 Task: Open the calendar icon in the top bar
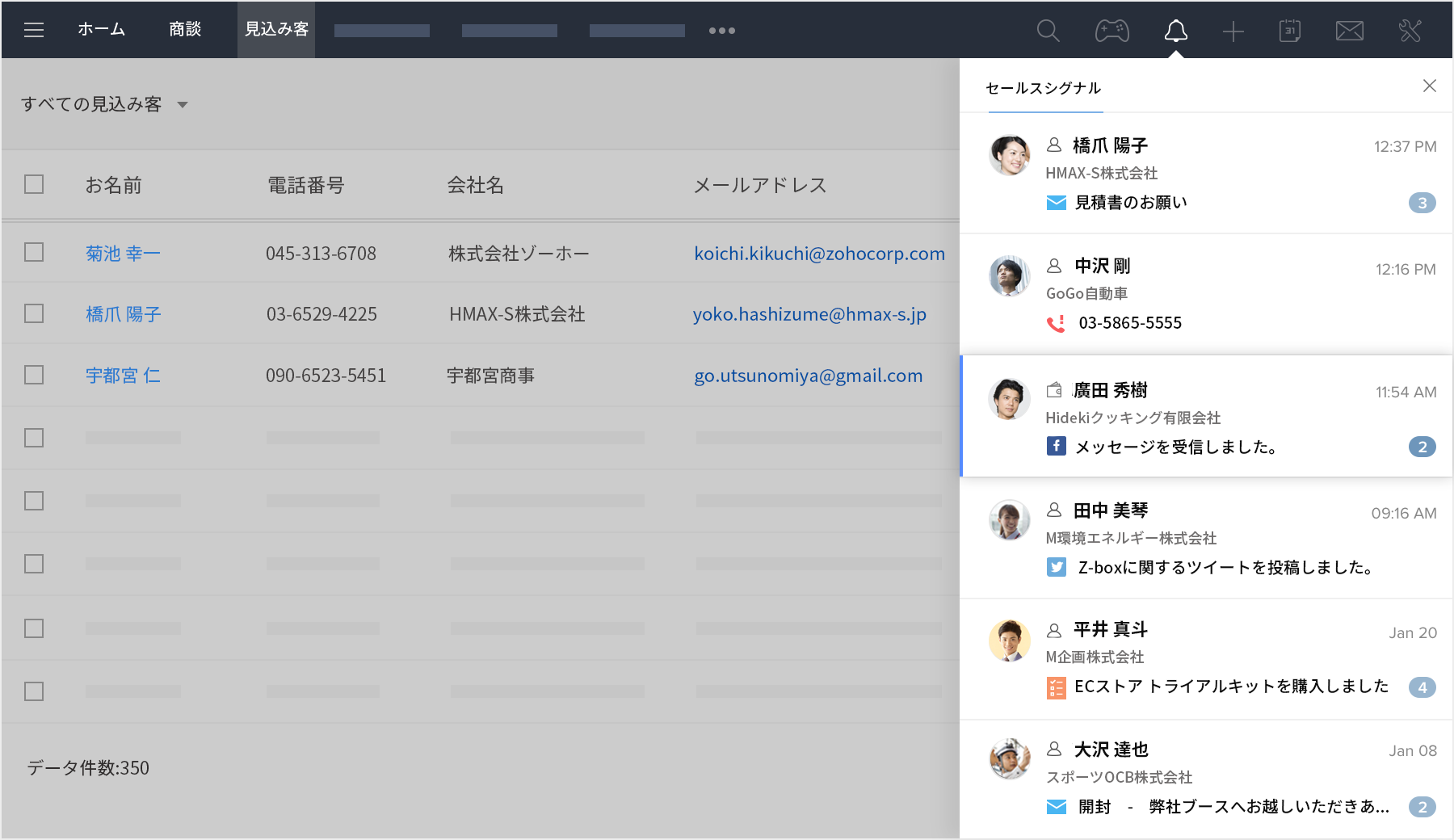[x=1289, y=31]
